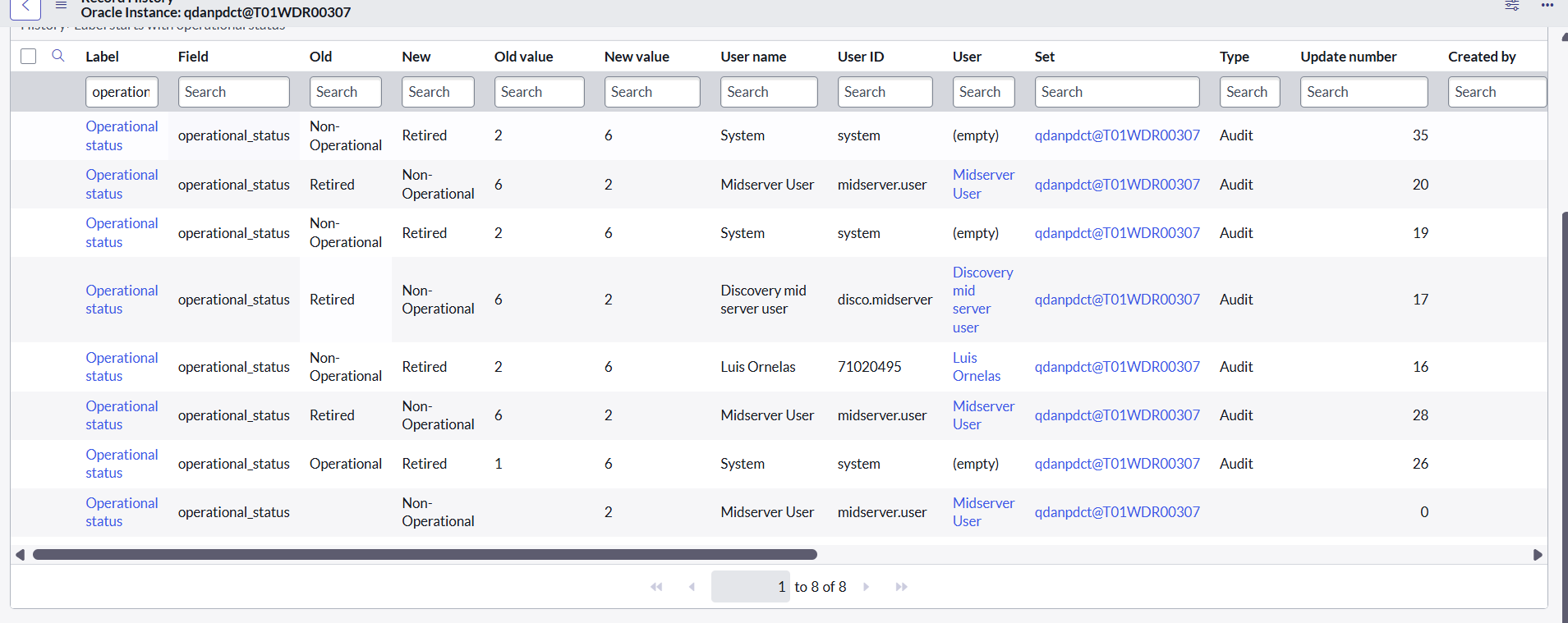Click the Label filter field containing 'operation'
The image size is (1568, 623).
point(122,92)
